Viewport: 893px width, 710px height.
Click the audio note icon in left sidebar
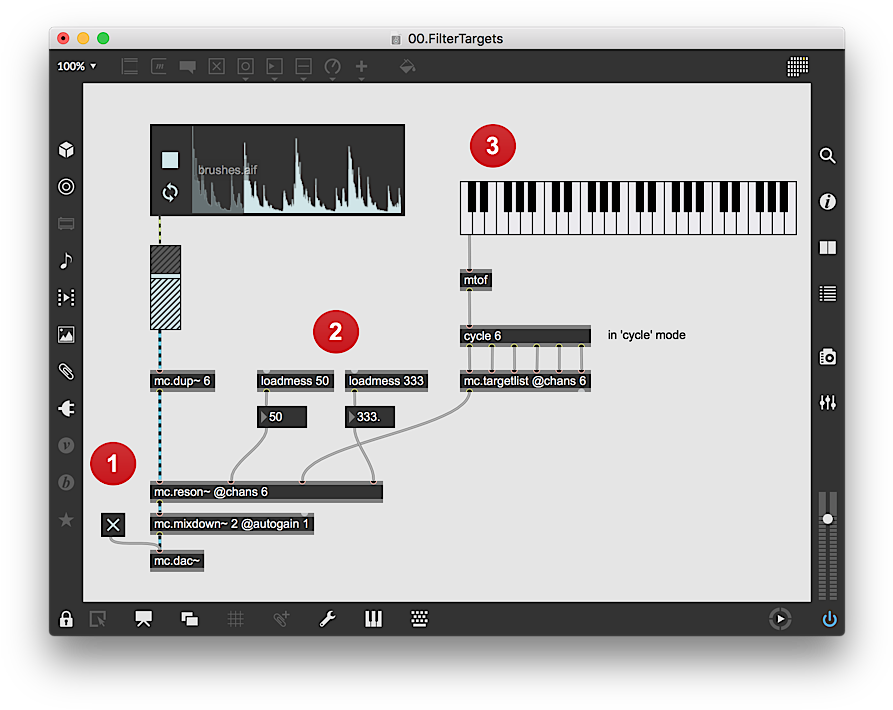click(x=66, y=260)
